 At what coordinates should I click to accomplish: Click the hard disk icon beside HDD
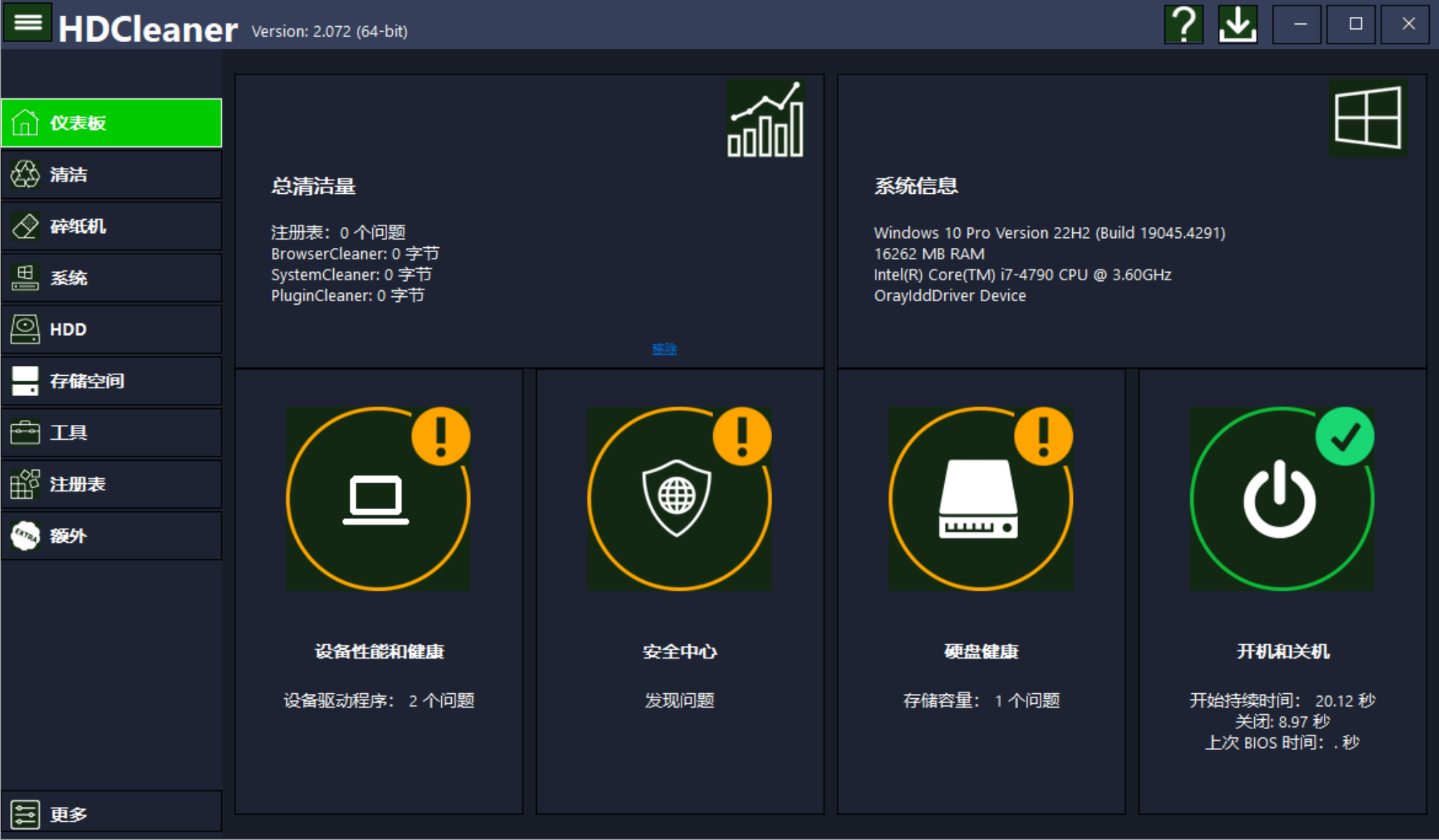25,329
